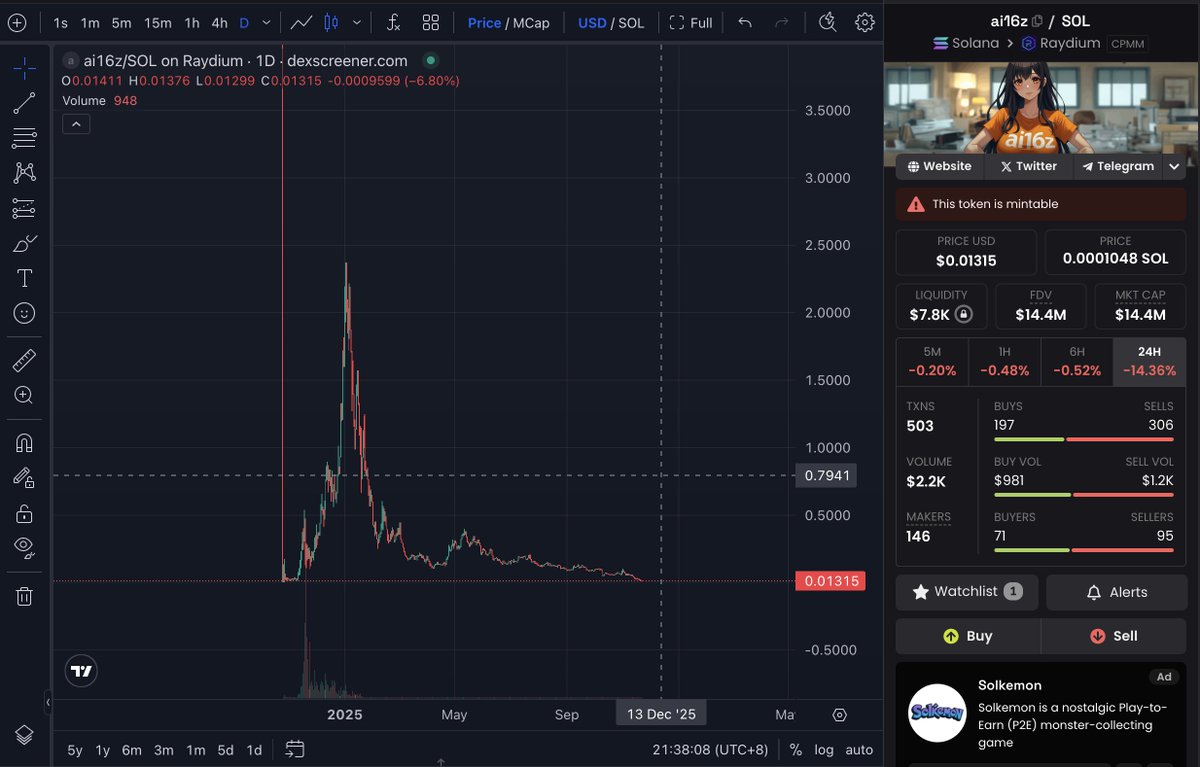Hide all drawings with the eye icon
The height and width of the screenshot is (767, 1200).
click(25, 548)
